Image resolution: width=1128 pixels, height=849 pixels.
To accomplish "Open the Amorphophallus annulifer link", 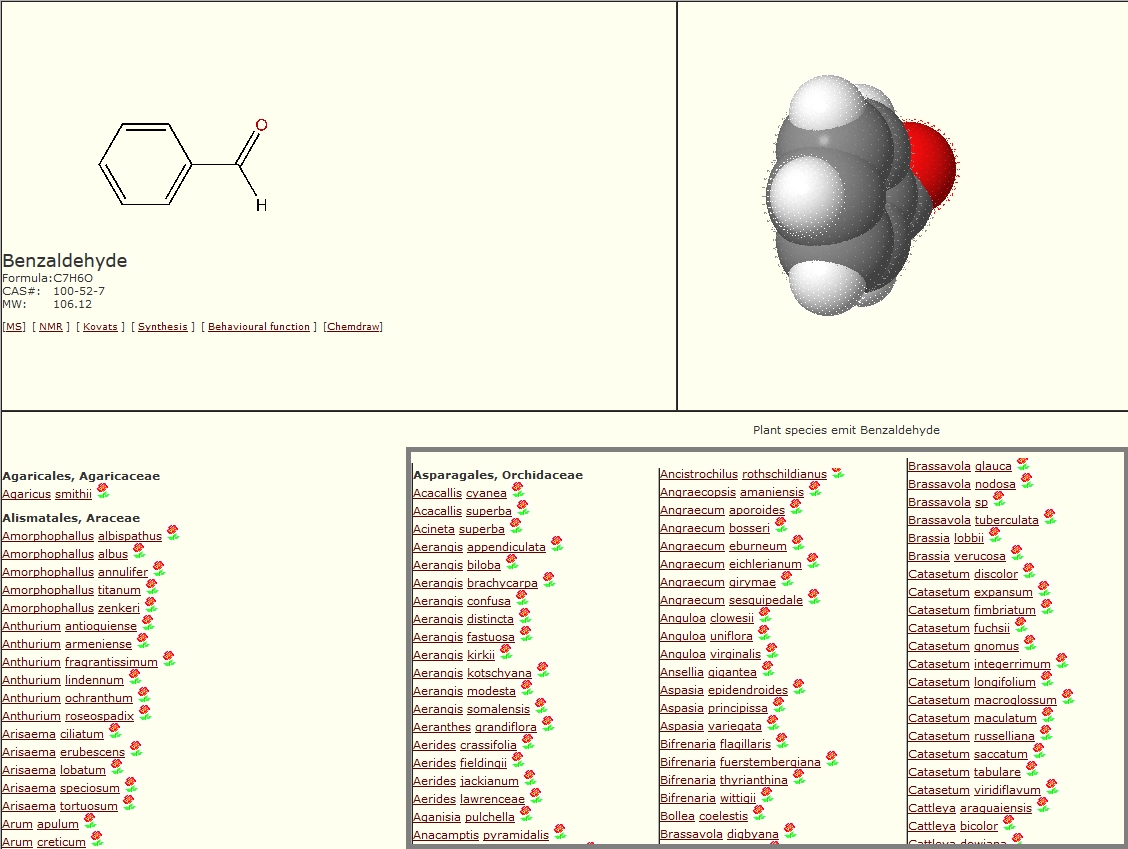I will click(x=75, y=572).
